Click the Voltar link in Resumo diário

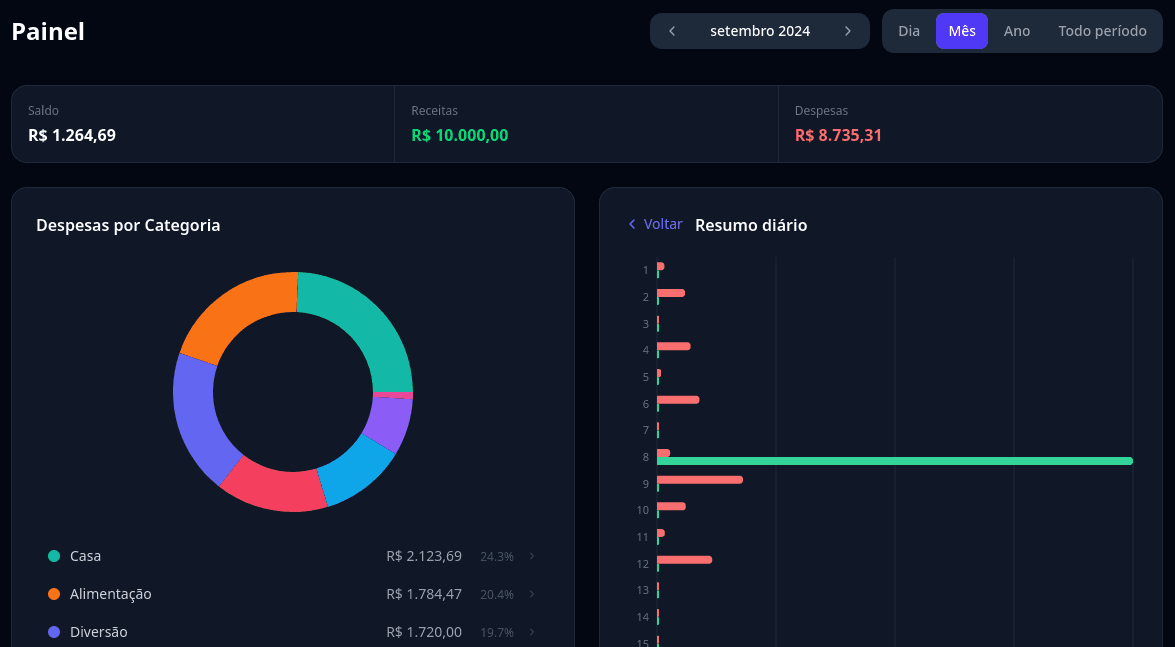pos(655,224)
